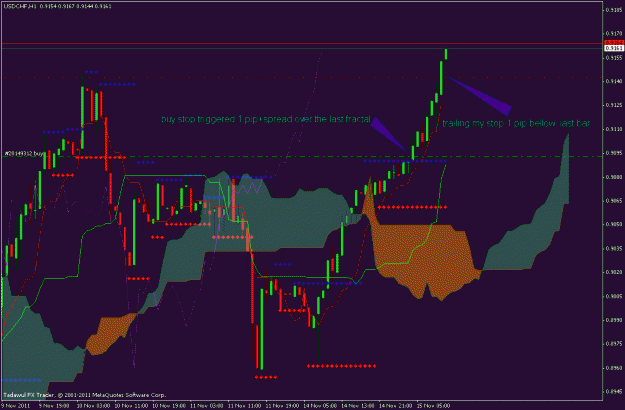Click the '14 Nov 05:00' time axis label
The height and width of the screenshot is (410, 625).
[320, 406]
